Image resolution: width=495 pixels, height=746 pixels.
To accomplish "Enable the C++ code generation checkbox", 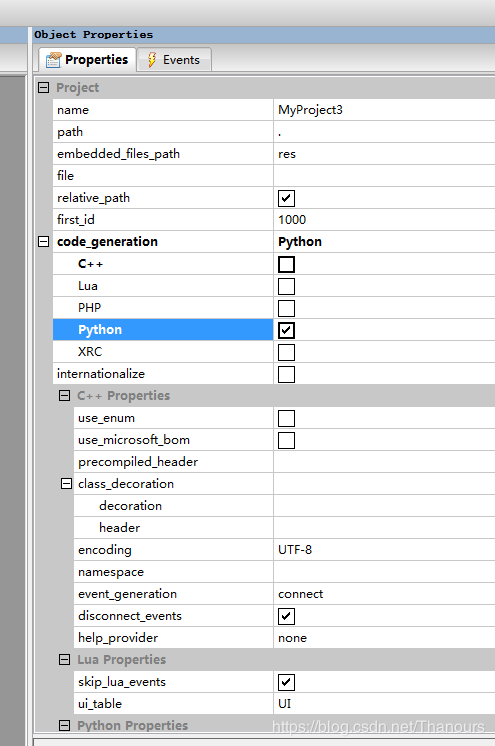I will (x=287, y=264).
